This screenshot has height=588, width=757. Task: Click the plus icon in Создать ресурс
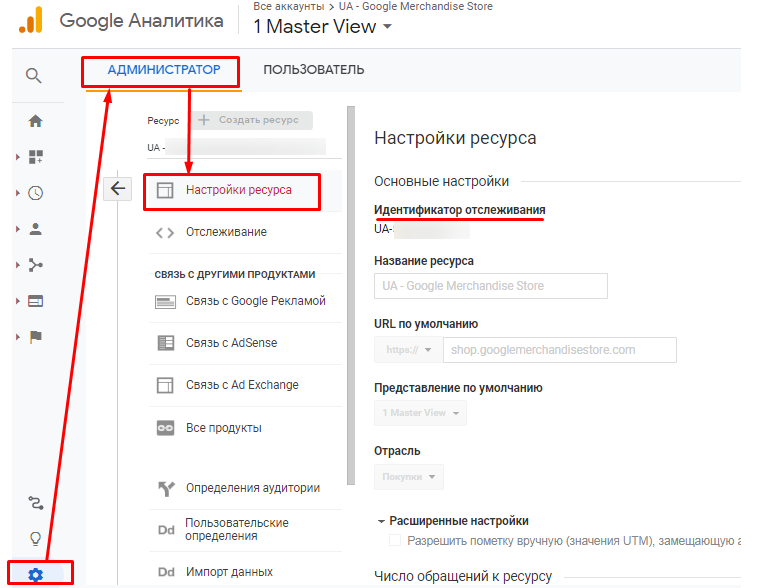204,120
